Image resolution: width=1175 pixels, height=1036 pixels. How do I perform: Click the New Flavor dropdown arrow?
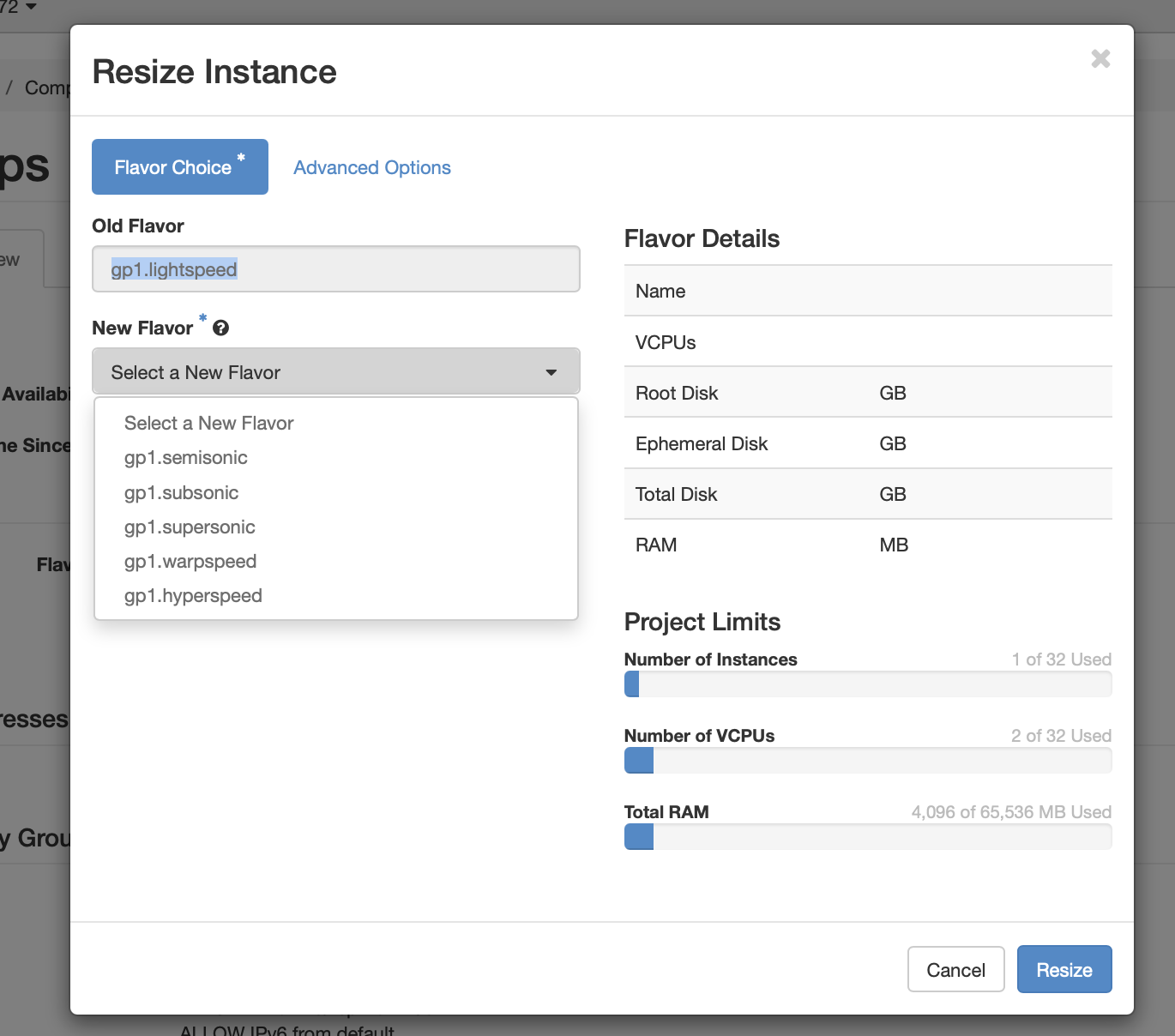551,372
